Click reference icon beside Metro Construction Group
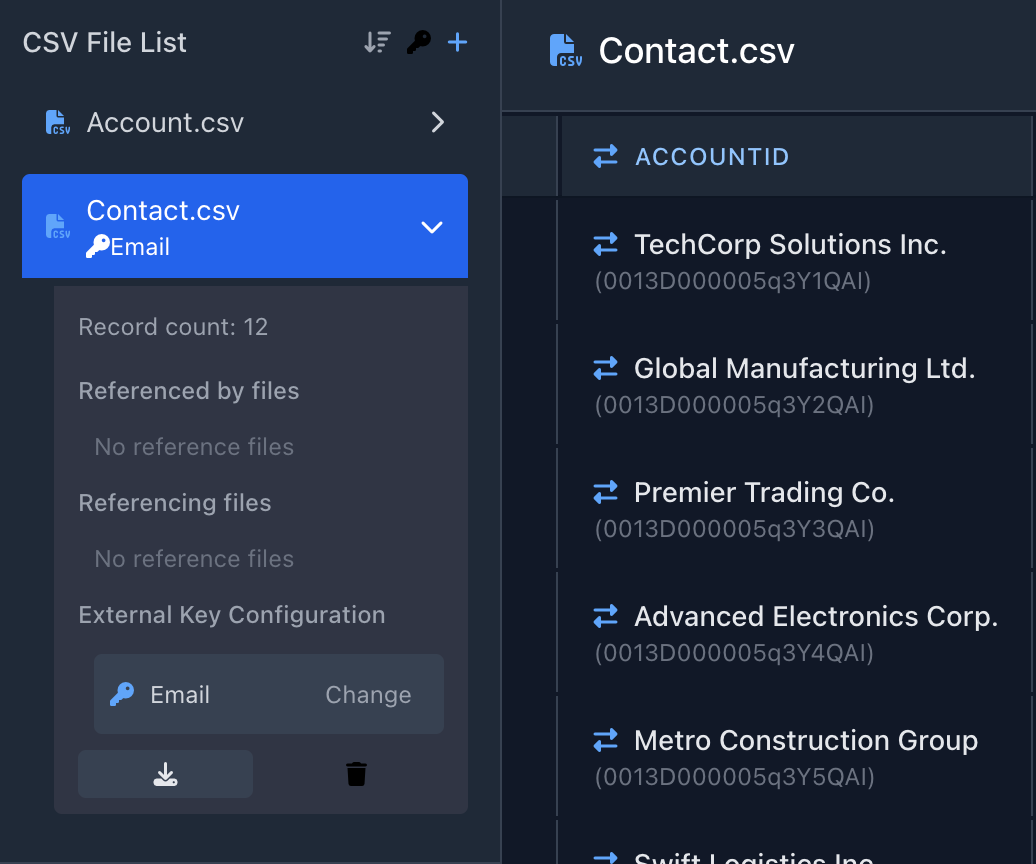The height and width of the screenshot is (864, 1036). (x=605, y=741)
